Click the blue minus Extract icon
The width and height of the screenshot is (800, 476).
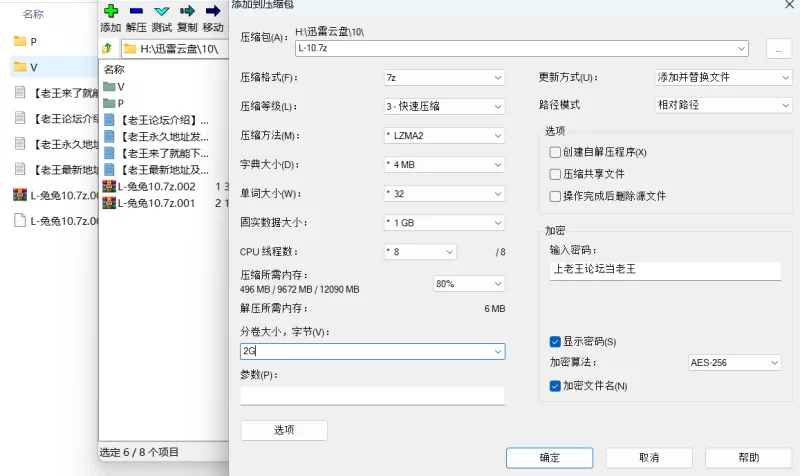pyautogui.click(x=136, y=11)
